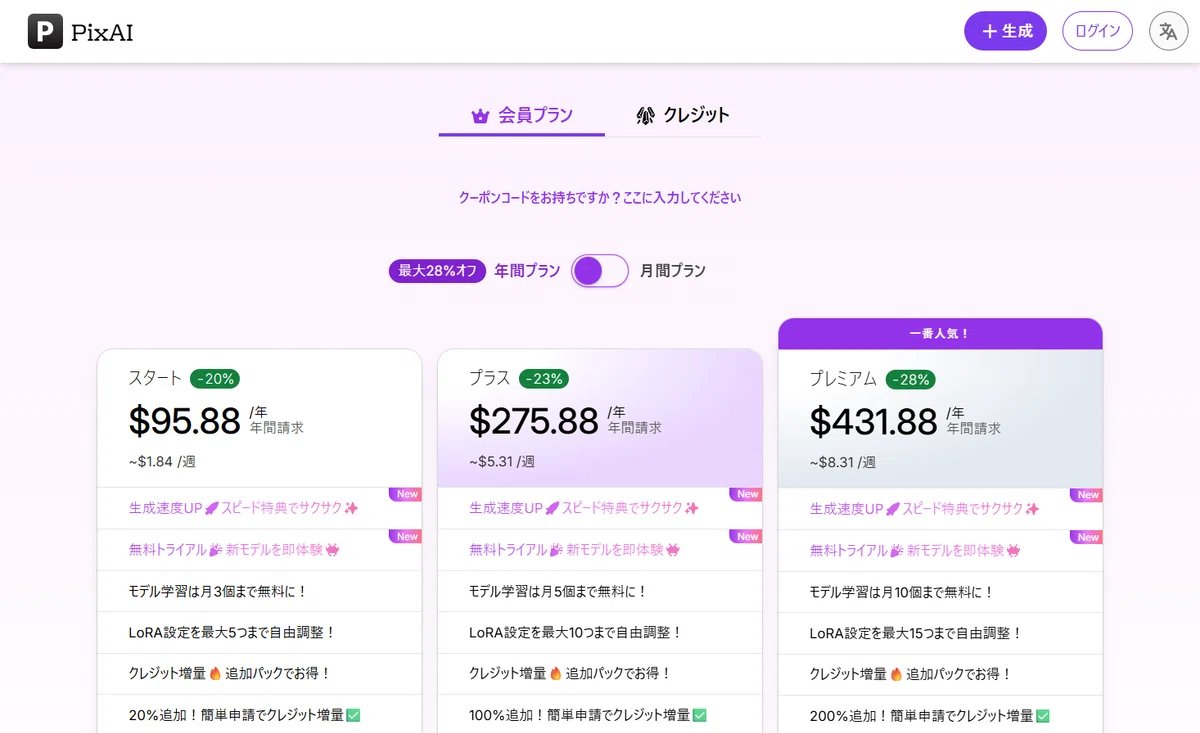Click 無料トライアル feature in プレミアム card
Viewport: 1200px width, 733px height.
[915, 550]
